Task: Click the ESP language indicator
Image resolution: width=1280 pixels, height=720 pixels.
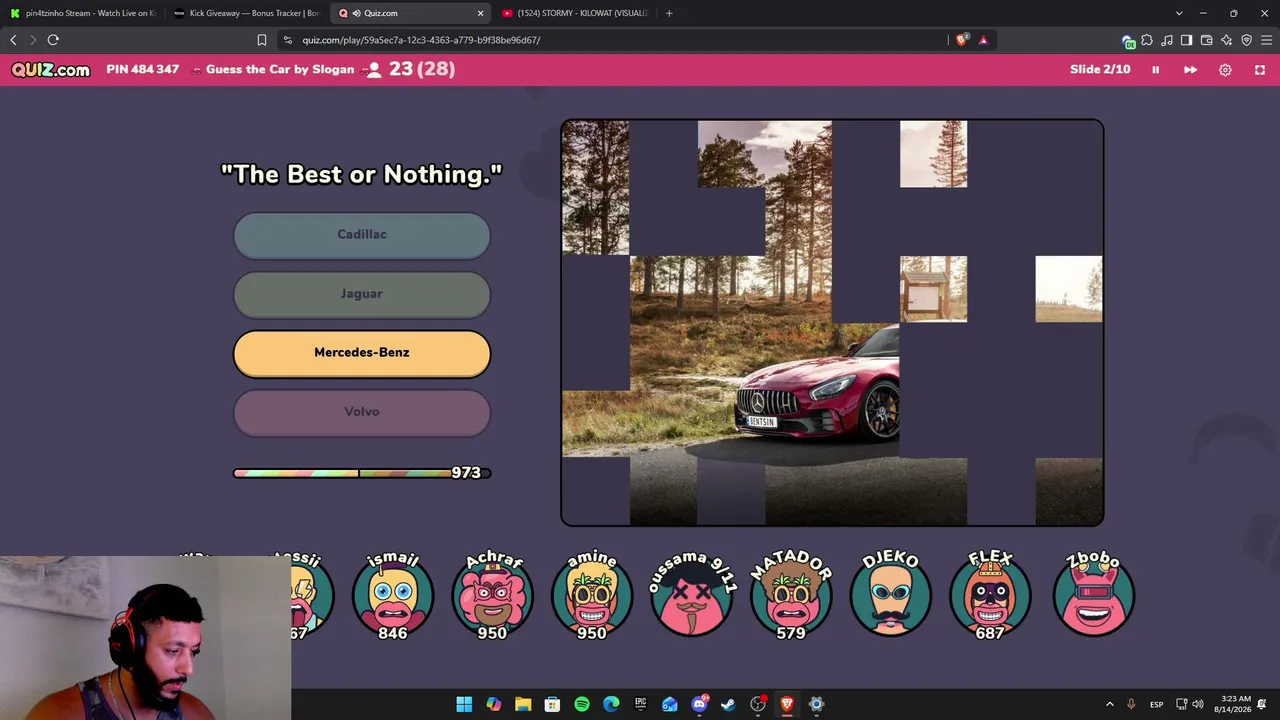Action: 1156,704
